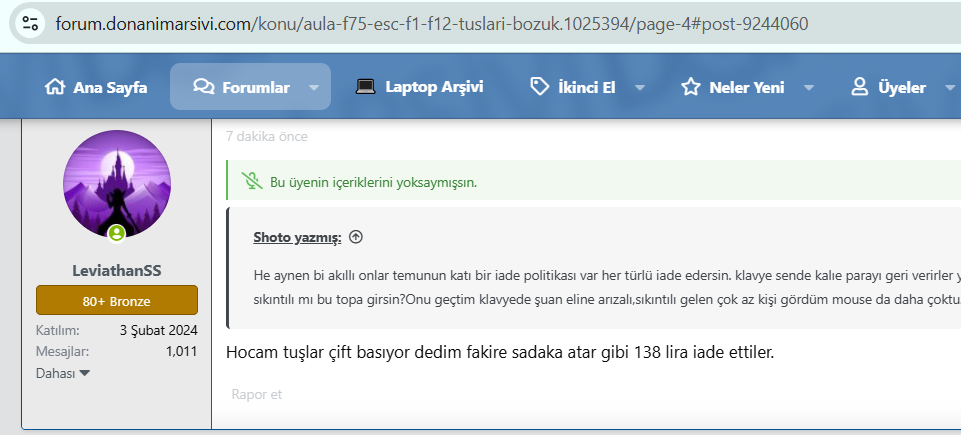Open LeviathanSS user profile name link

coord(117,270)
